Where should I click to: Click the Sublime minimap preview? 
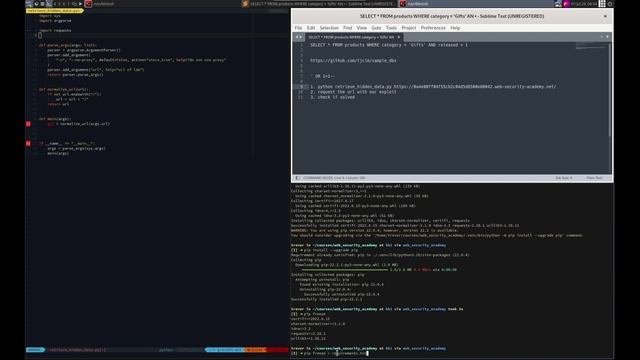tap(591, 46)
